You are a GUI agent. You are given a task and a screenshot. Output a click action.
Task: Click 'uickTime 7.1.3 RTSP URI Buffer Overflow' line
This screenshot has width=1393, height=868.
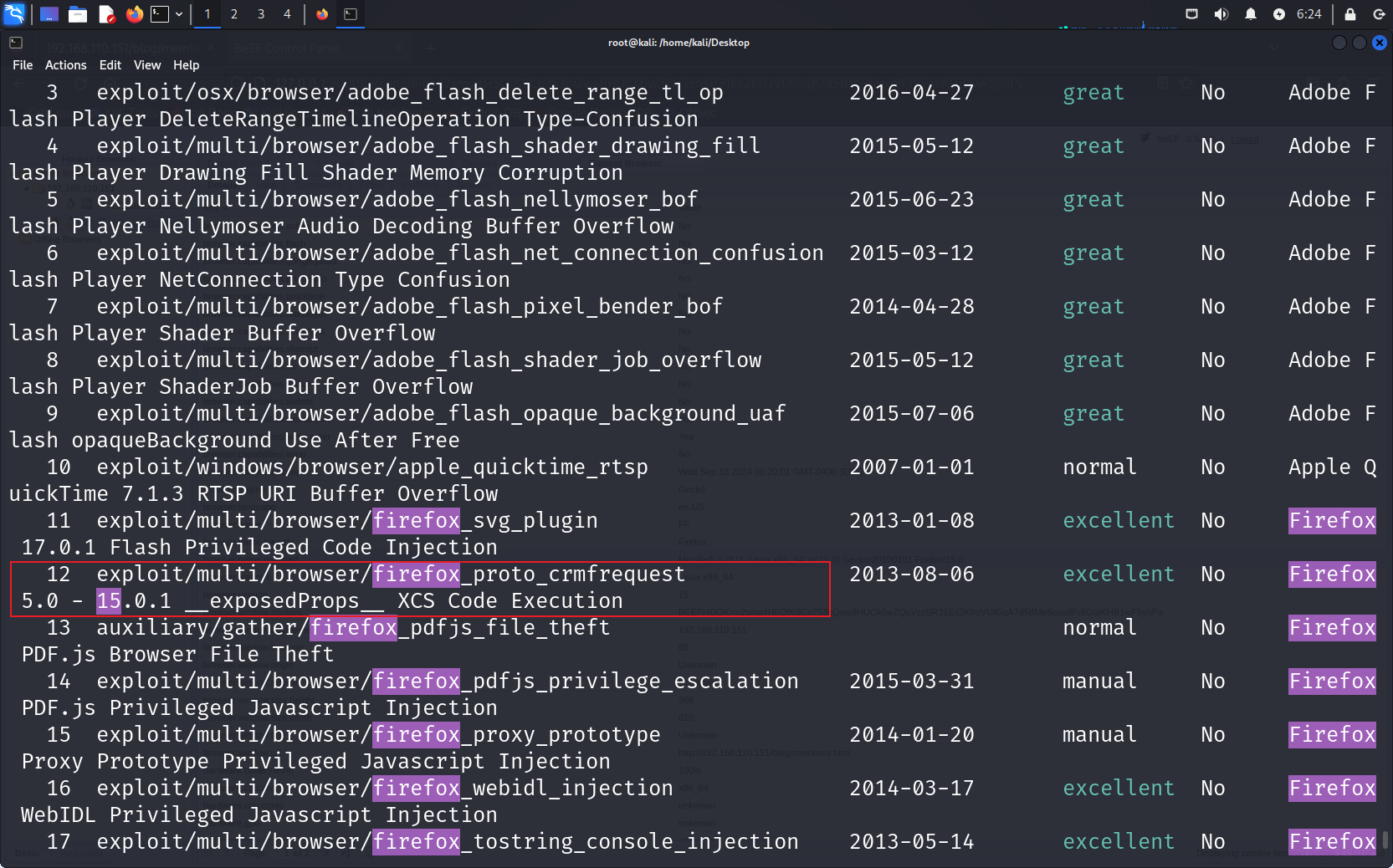point(254,493)
